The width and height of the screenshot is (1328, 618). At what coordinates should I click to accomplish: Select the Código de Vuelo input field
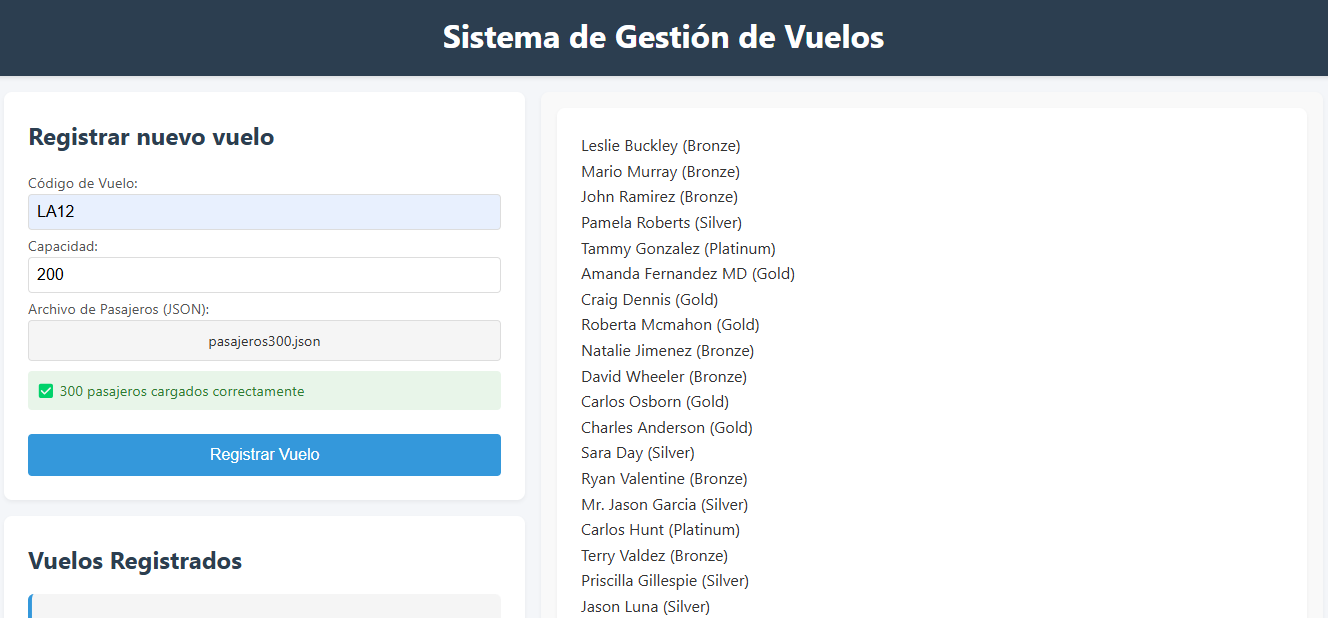(264, 212)
